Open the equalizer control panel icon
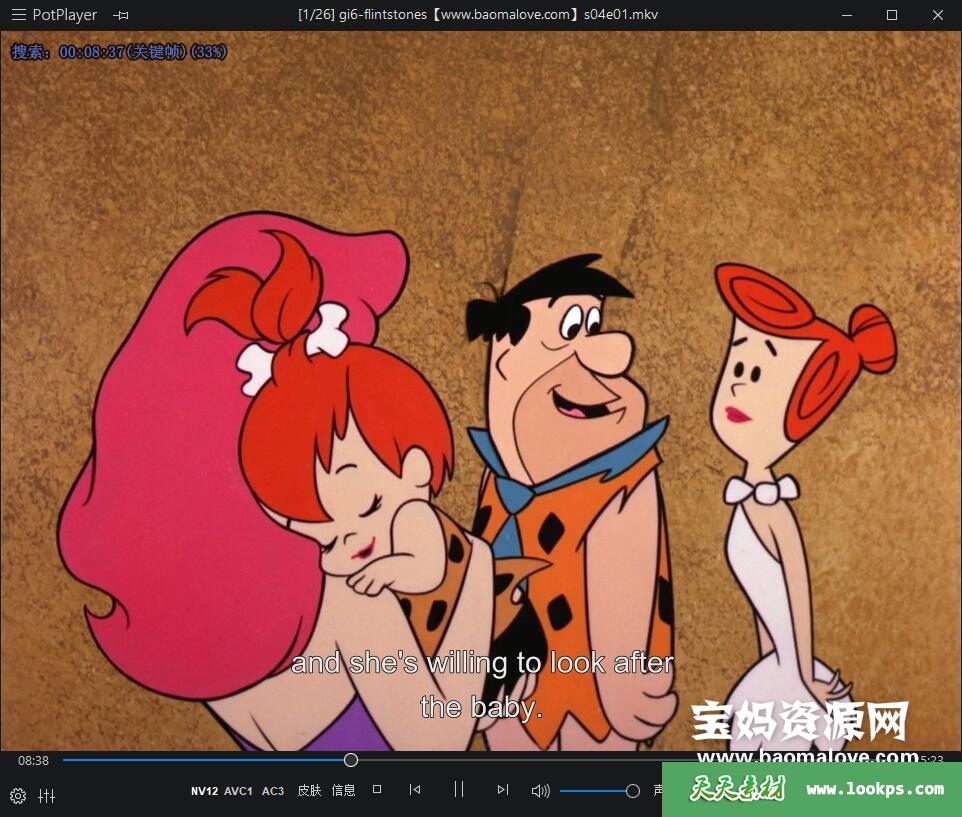 [x=47, y=796]
